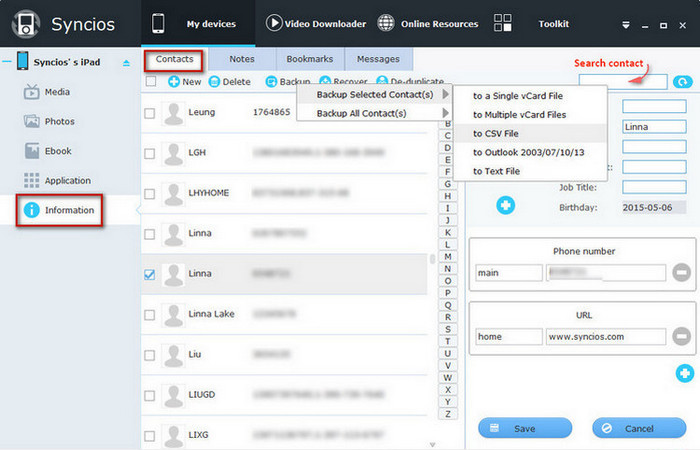Change the Birthday date 2015-05-06
Screen dimensions: 700x450
pos(654,208)
